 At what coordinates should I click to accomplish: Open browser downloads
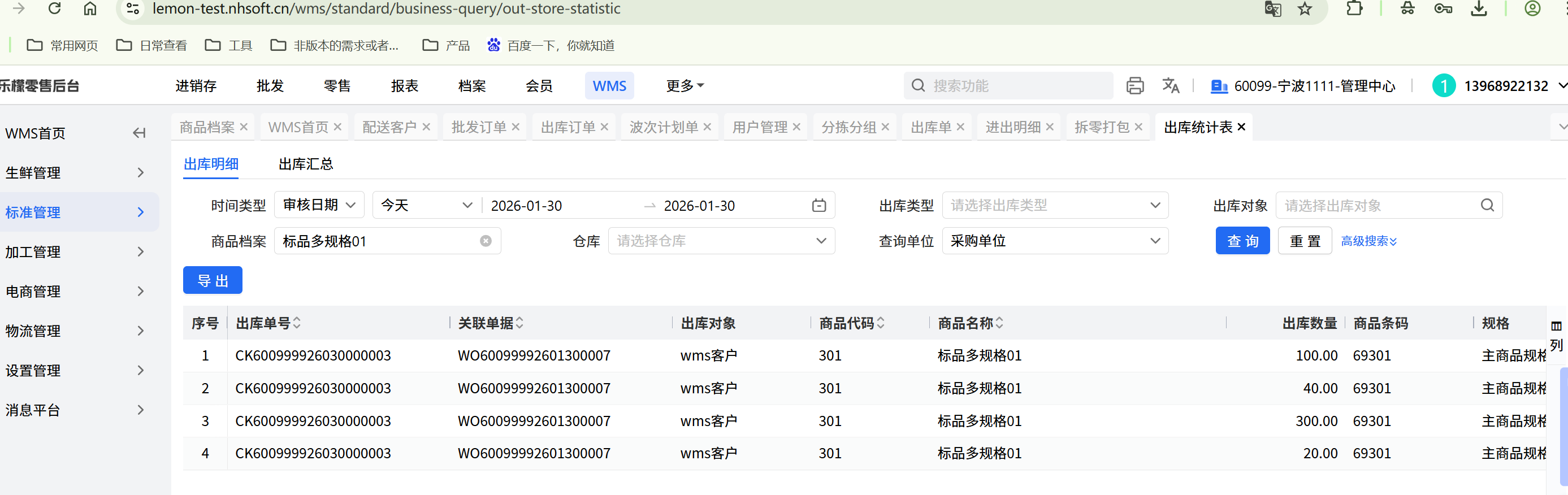coord(1479,8)
